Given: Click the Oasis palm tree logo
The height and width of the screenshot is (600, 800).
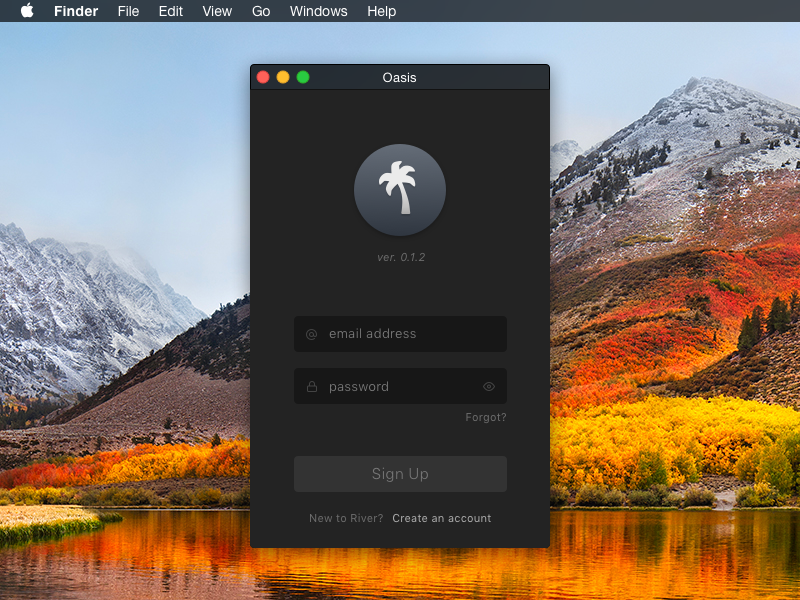Looking at the screenshot, I should point(400,190).
